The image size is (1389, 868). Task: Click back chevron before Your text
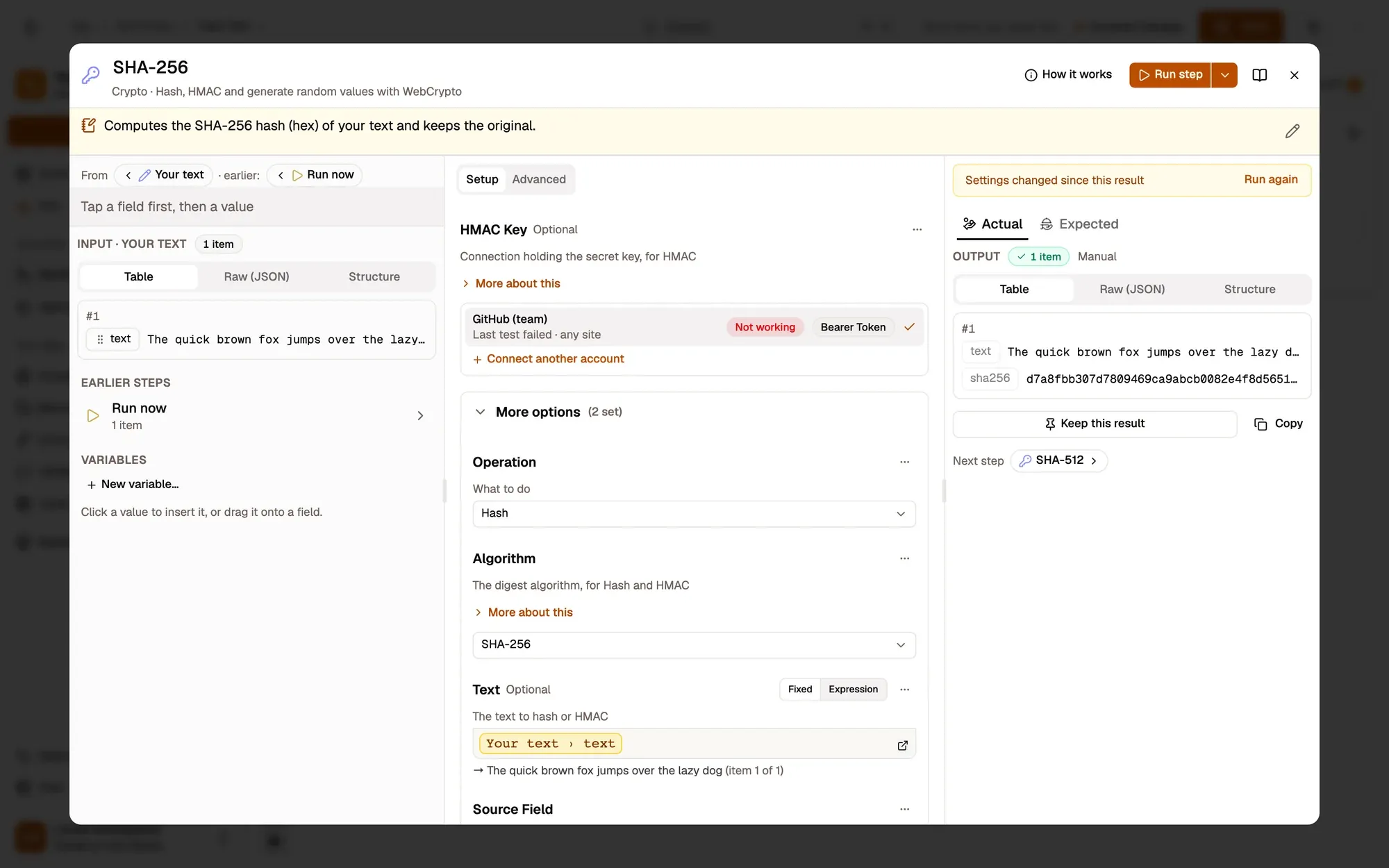[128, 175]
